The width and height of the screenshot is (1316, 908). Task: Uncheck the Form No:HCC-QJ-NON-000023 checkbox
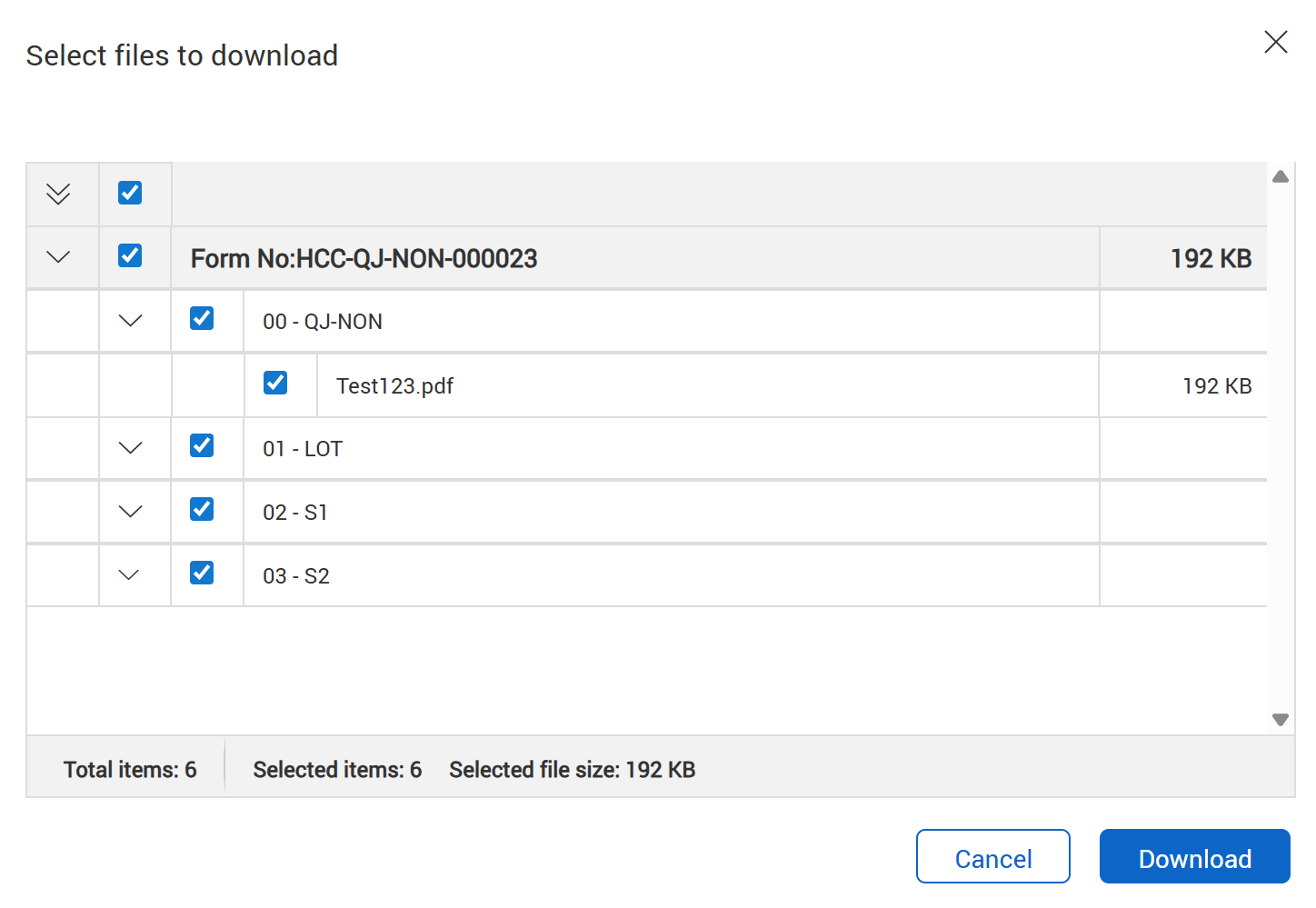coord(130,255)
